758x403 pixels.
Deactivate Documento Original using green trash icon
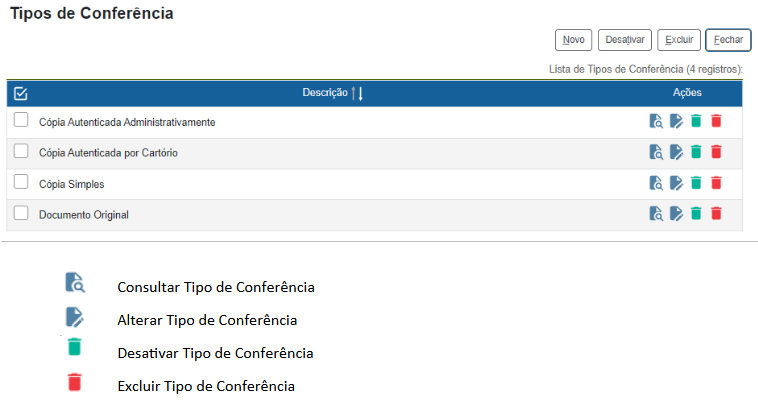point(696,213)
